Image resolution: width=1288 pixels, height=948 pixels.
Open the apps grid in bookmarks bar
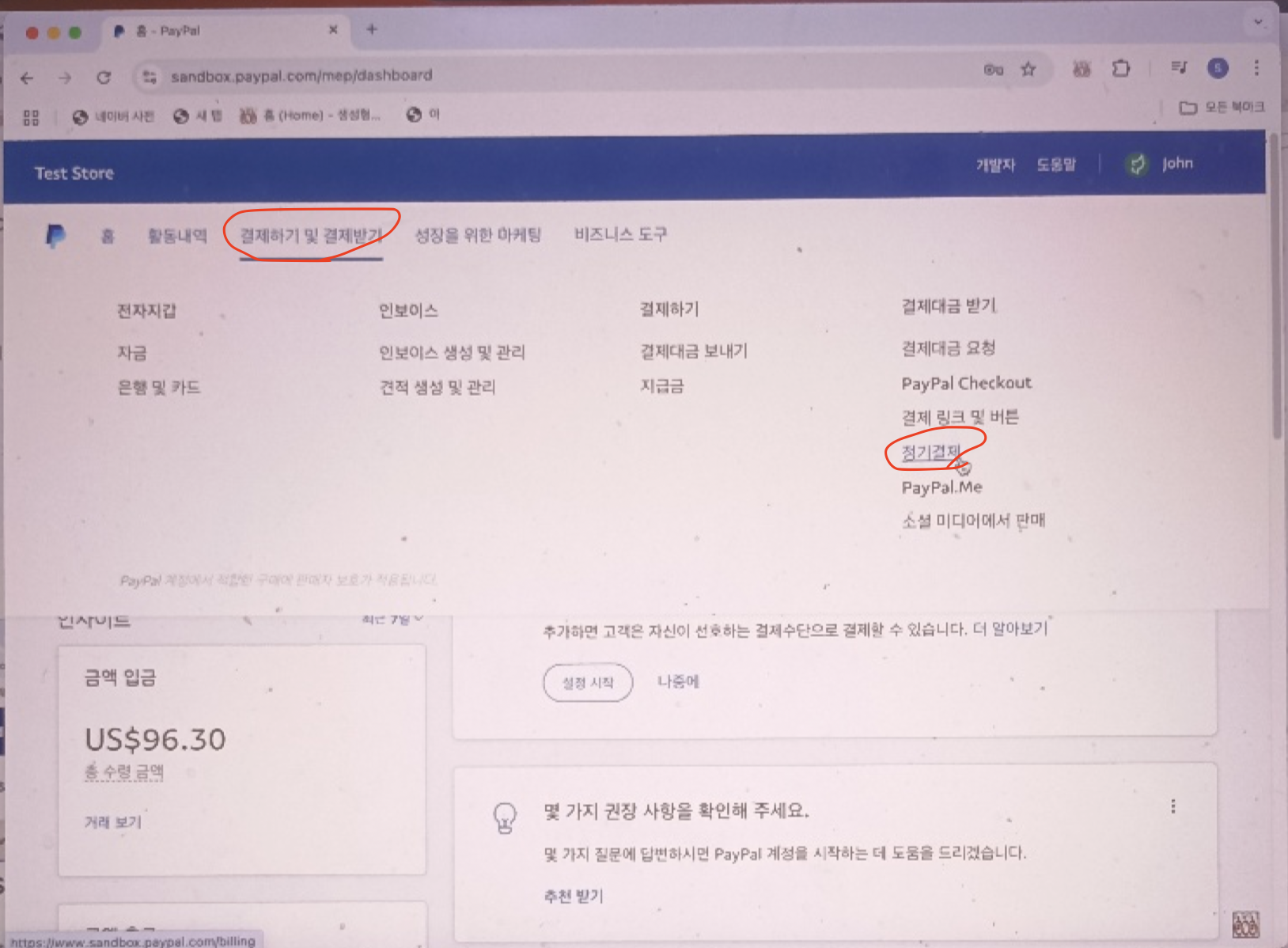(x=31, y=118)
